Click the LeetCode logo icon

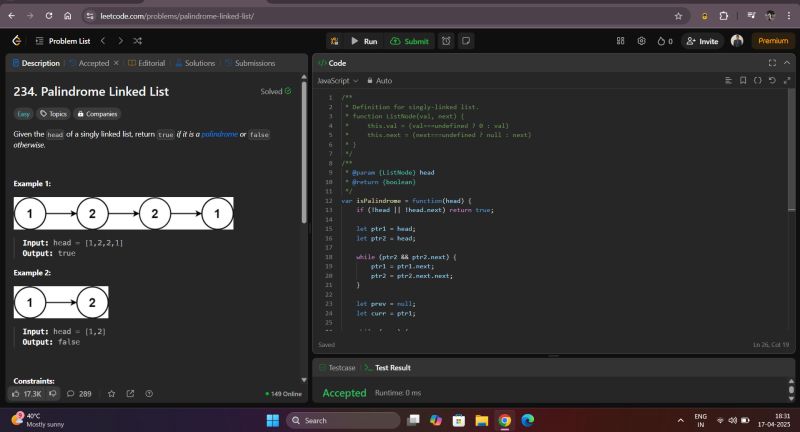pyautogui.click(x=17, y=41)
